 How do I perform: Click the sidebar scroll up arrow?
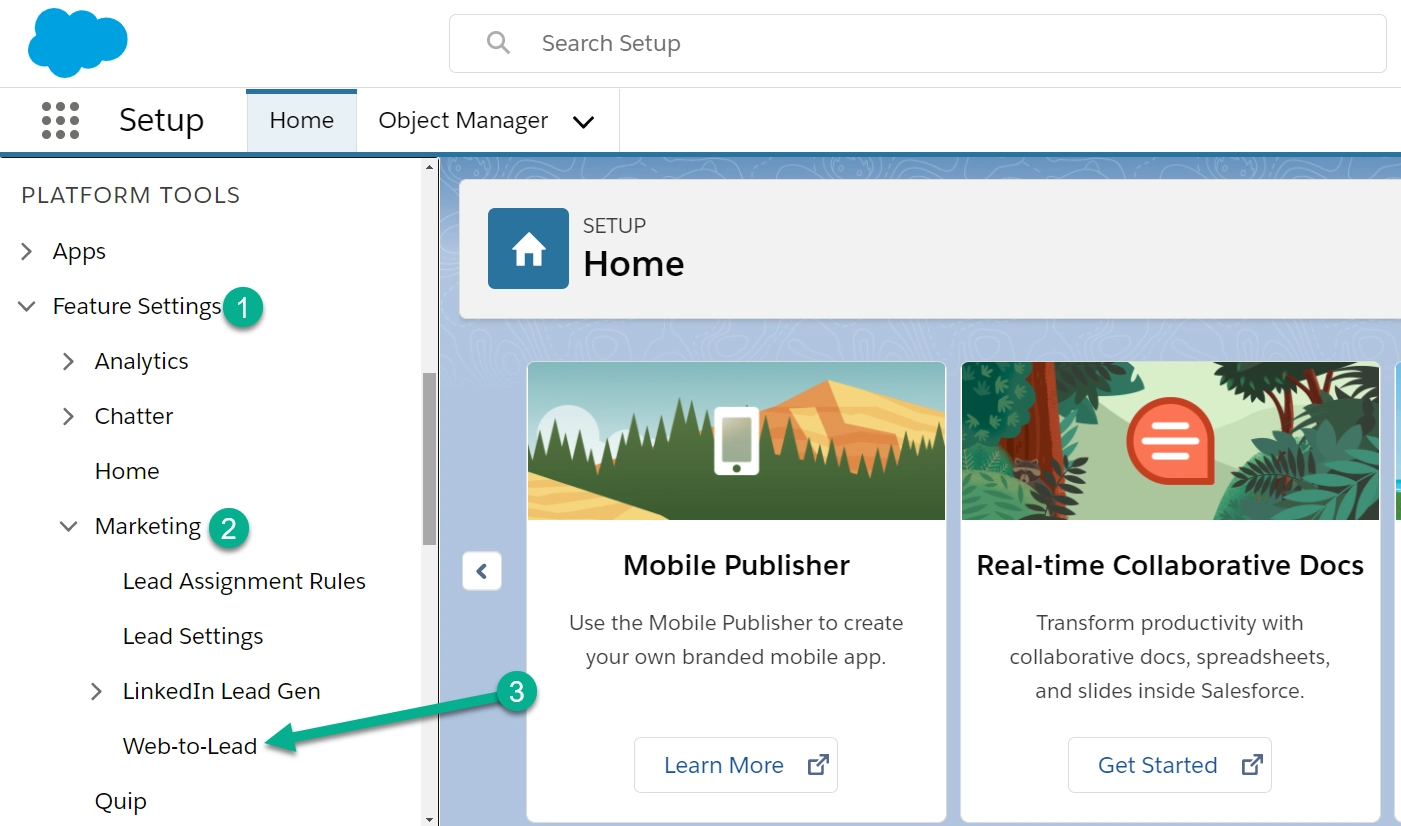click(430, 166)
